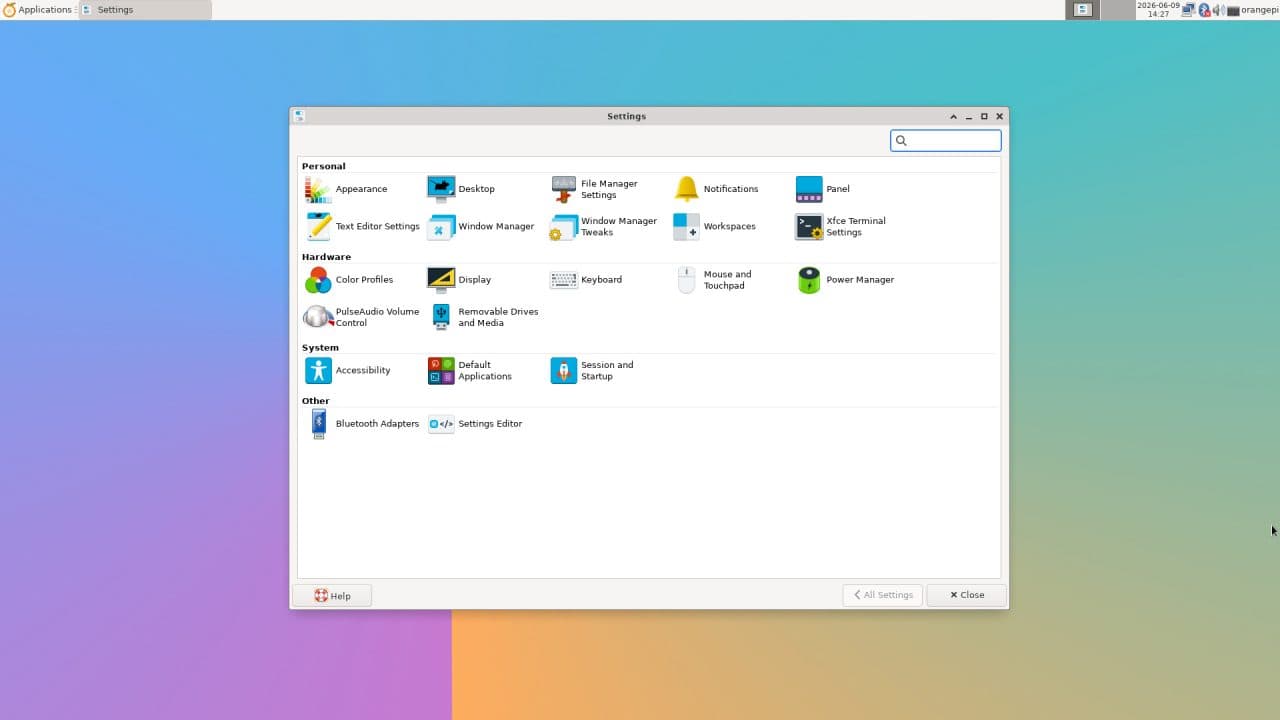1280x720 pixels.
Task: Click the System section heading
Action: click(x=320, y=348)
